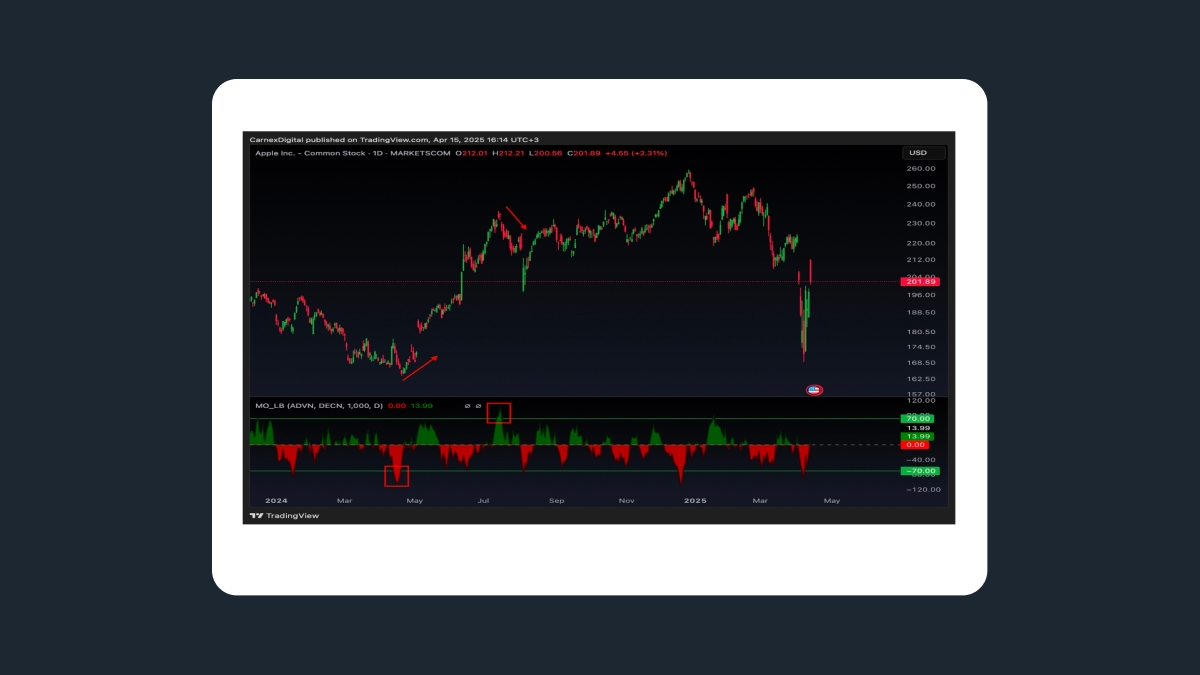Open the MO_LB (ADVN, DECN, 1,000, D) indicator legend
Viewport: 1200px width, 675px height.
(318, 406)
